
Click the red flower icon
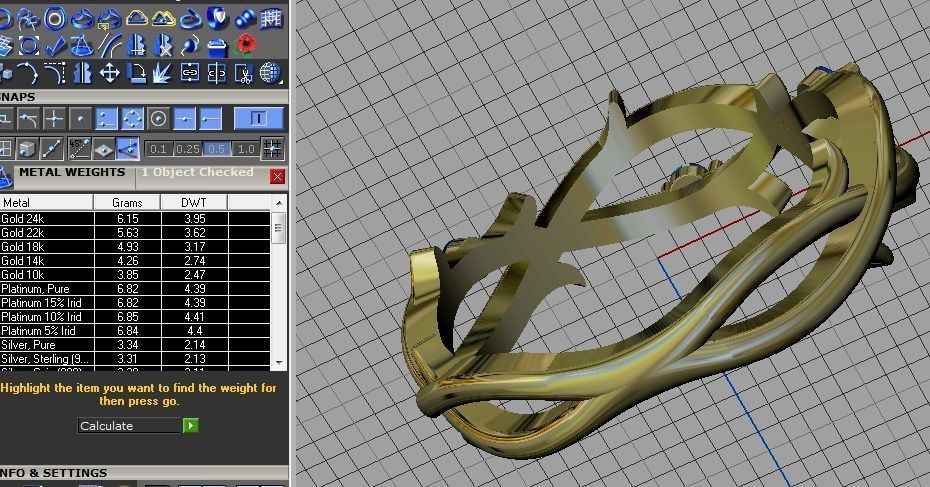point(244,46)
